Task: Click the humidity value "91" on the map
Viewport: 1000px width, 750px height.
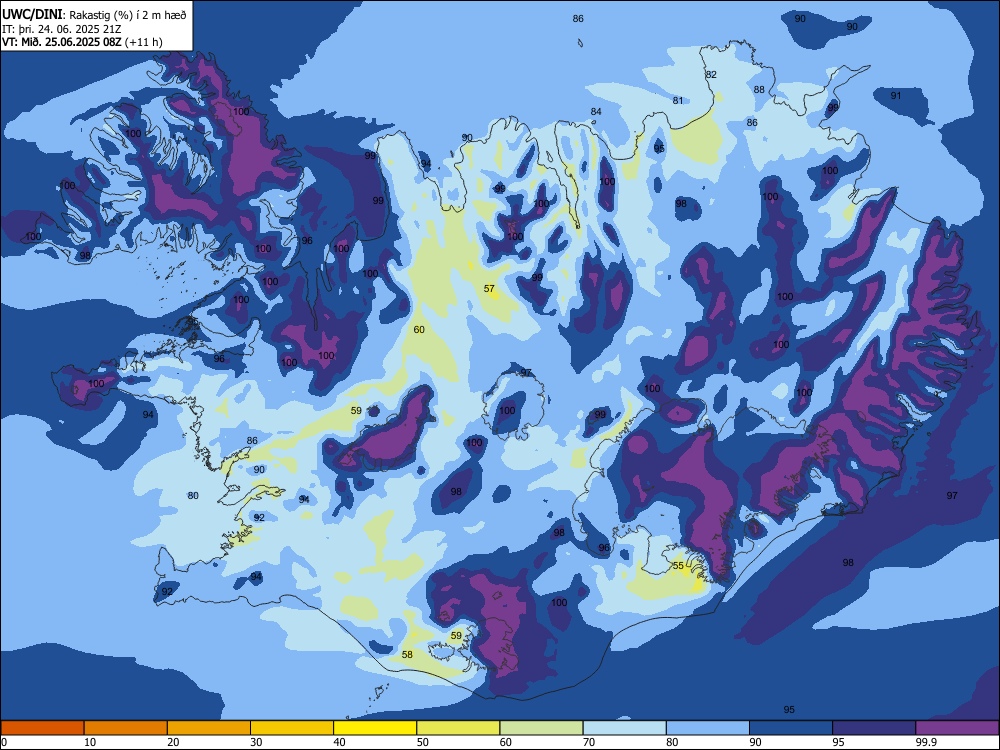Action: [896, 96]
